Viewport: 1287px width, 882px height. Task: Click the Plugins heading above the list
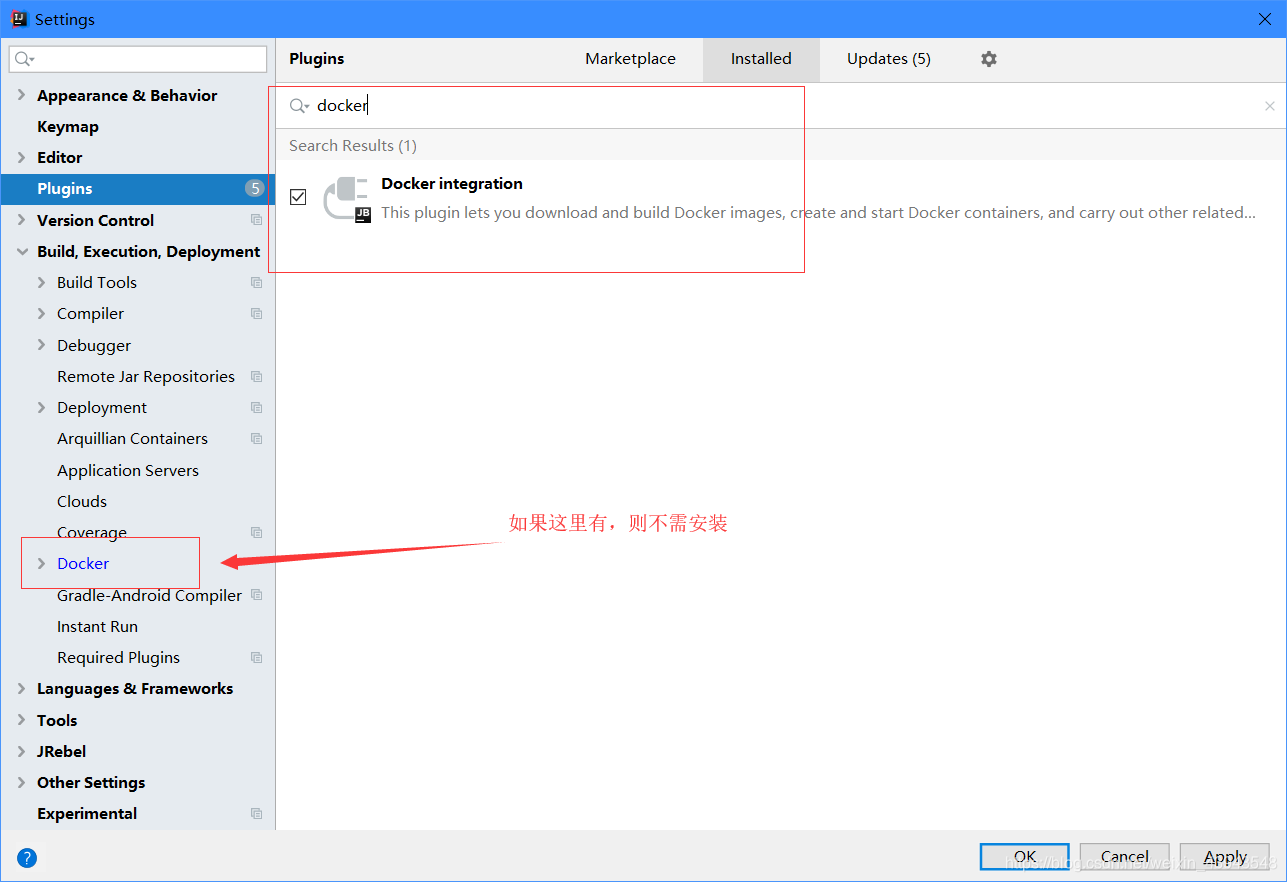click(316, 59)
